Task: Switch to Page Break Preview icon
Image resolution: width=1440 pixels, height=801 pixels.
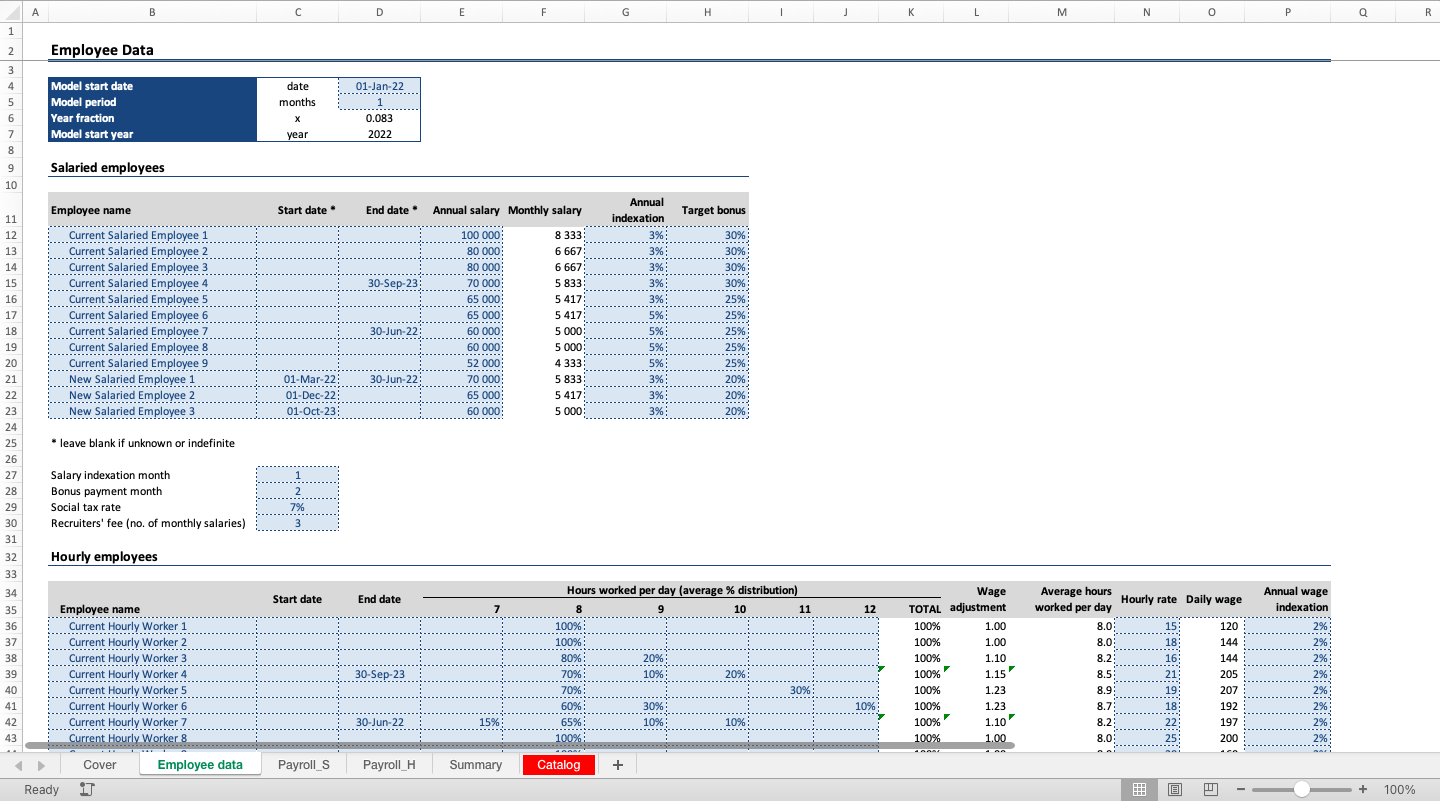Action: point(1210,789)
